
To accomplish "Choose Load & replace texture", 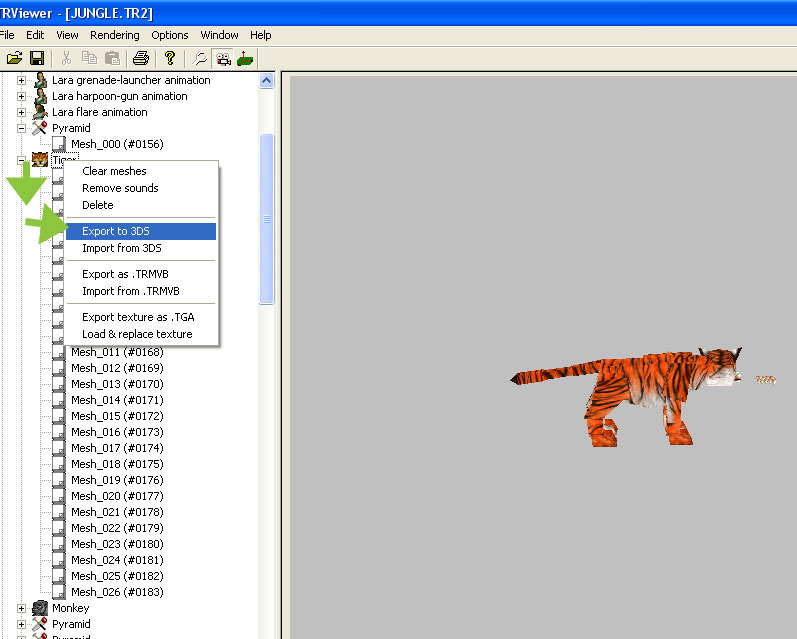I will (141, 334).
